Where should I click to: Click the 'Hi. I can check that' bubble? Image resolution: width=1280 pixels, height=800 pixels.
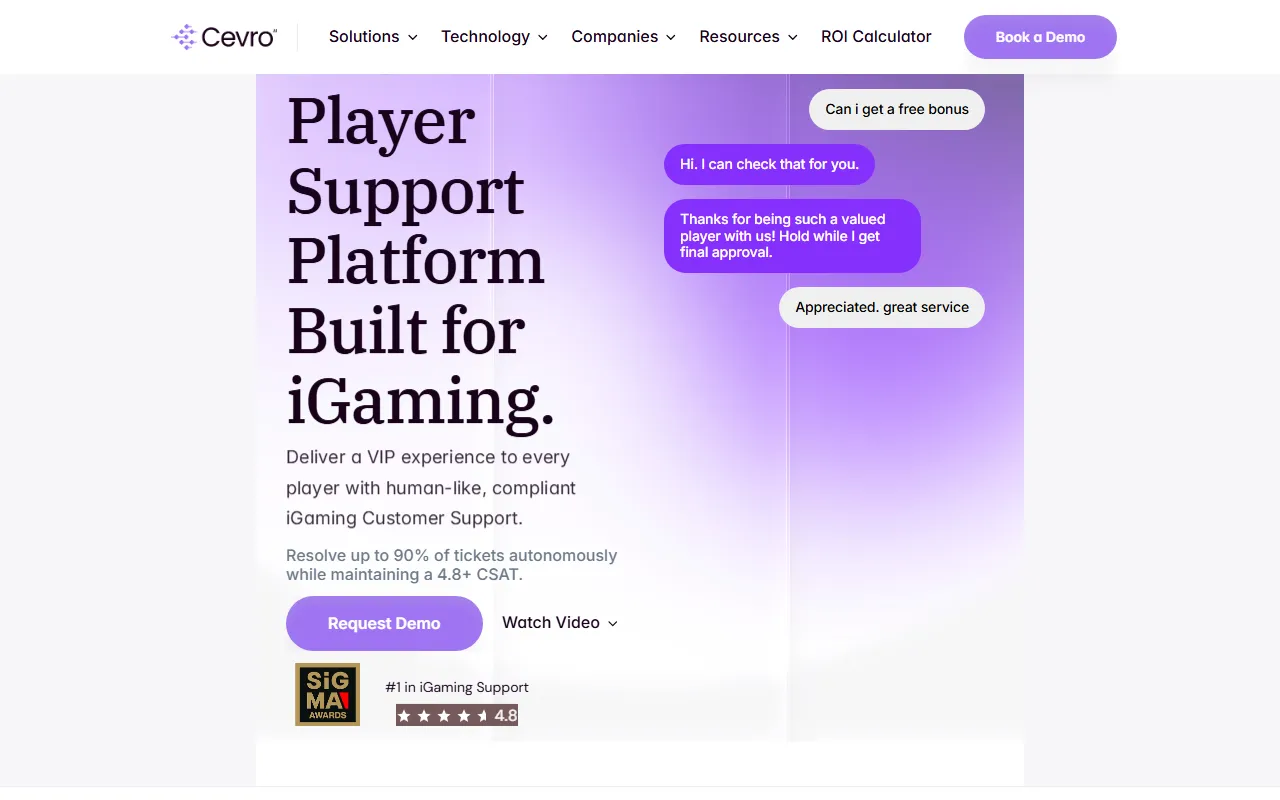click(769, 164)
